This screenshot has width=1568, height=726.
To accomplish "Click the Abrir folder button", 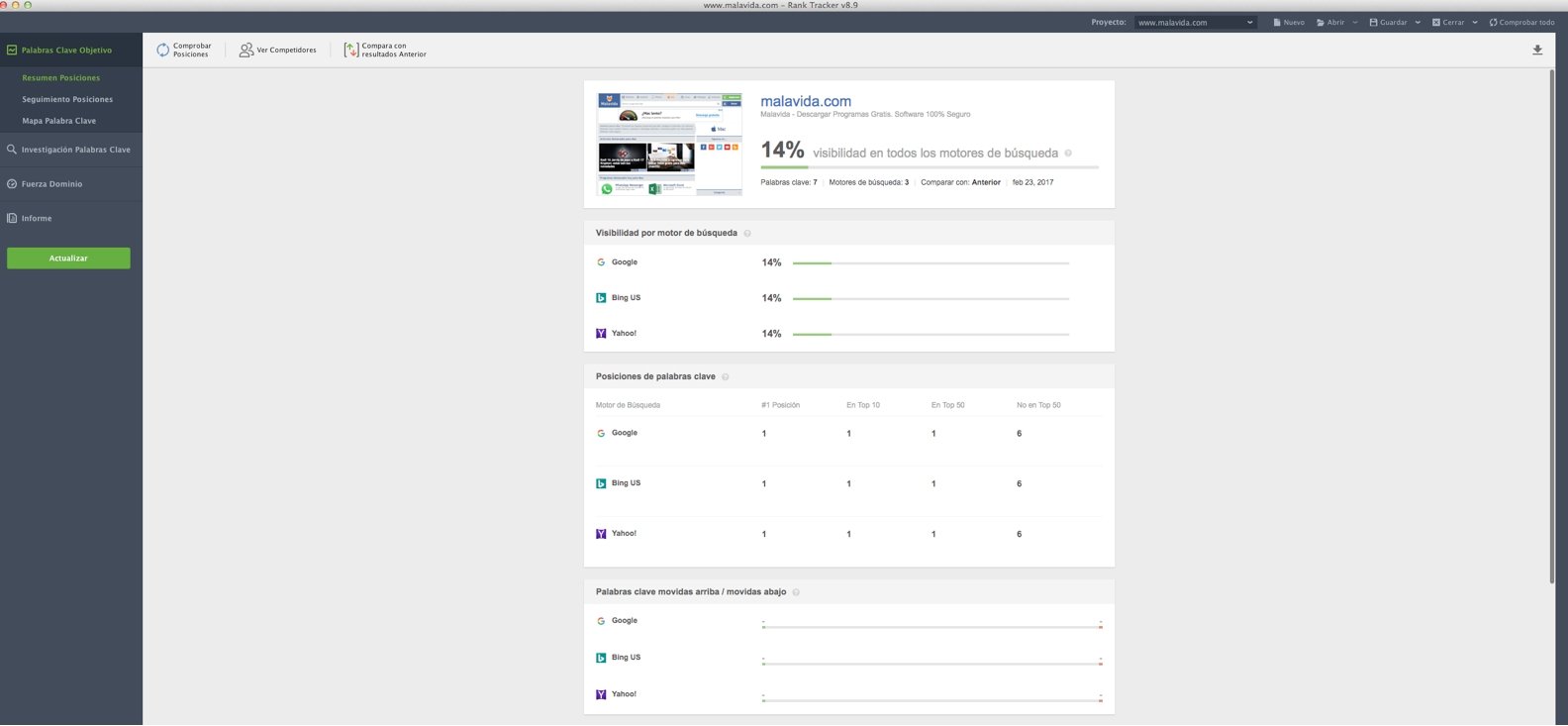I will click(1330, 22).
